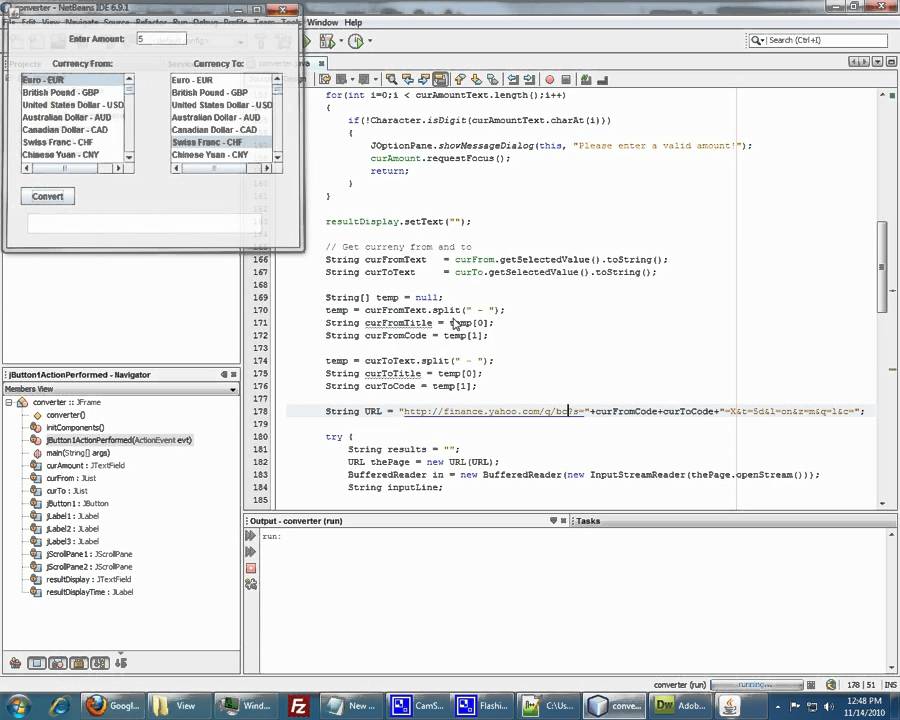Minimize Output panel with arrow icon
This screenshot has width=900, height=720.
553,520
